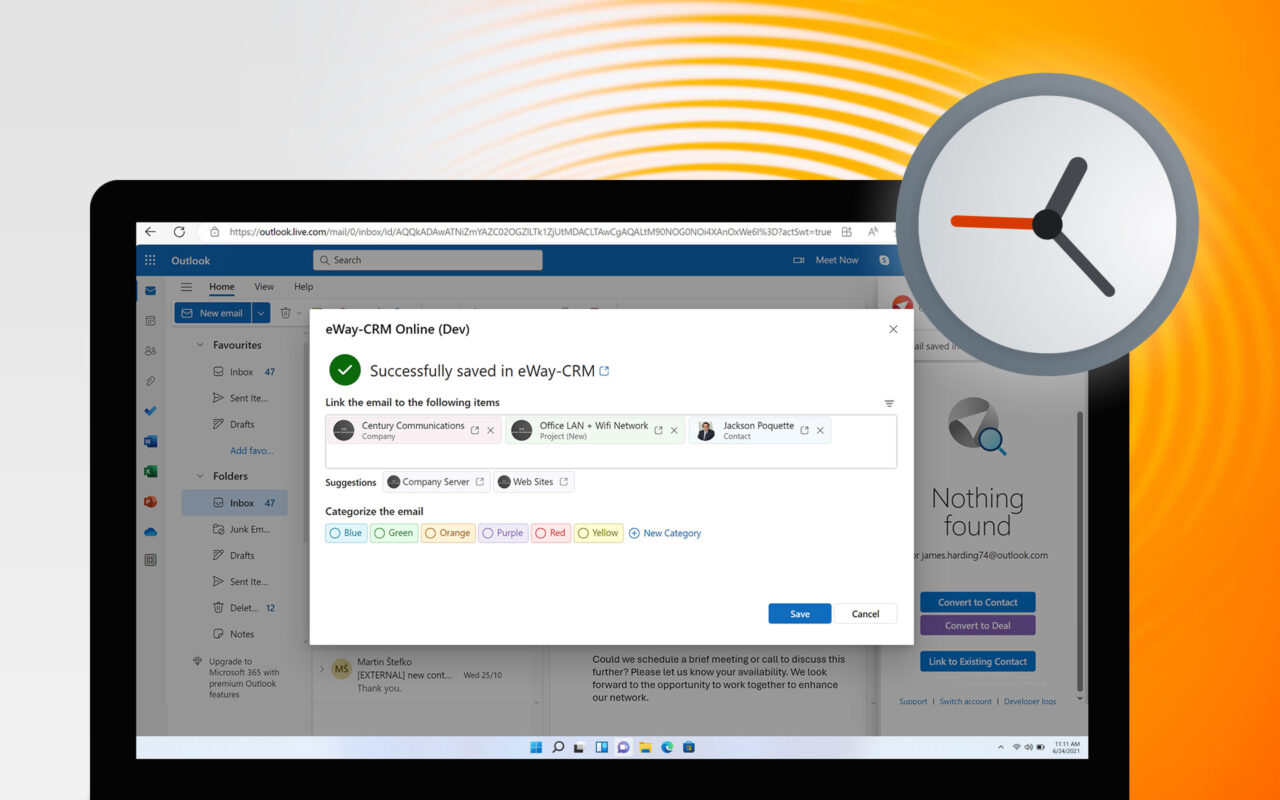Open the Web Sites suggestion externally
This screenshot has height=800, width=1280.
[x=564, y=482]
